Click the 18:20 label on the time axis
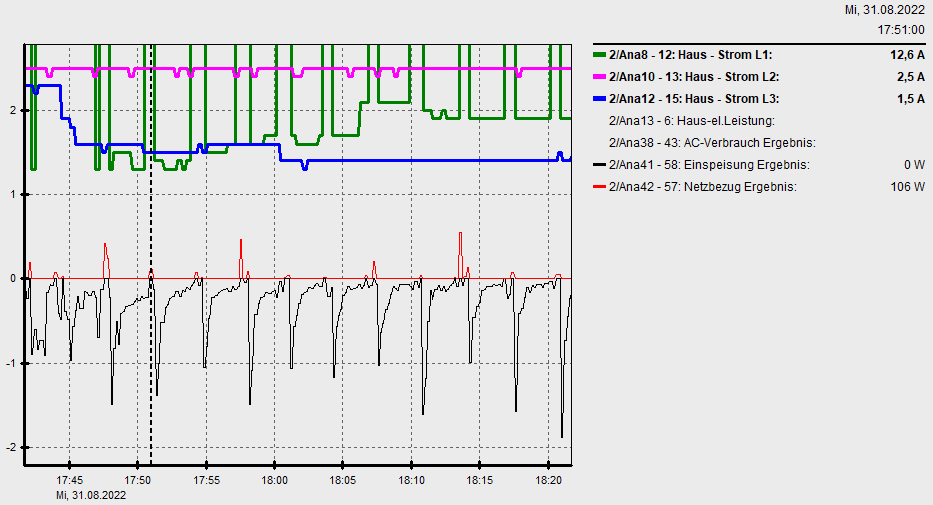 [x=548, y=480]
